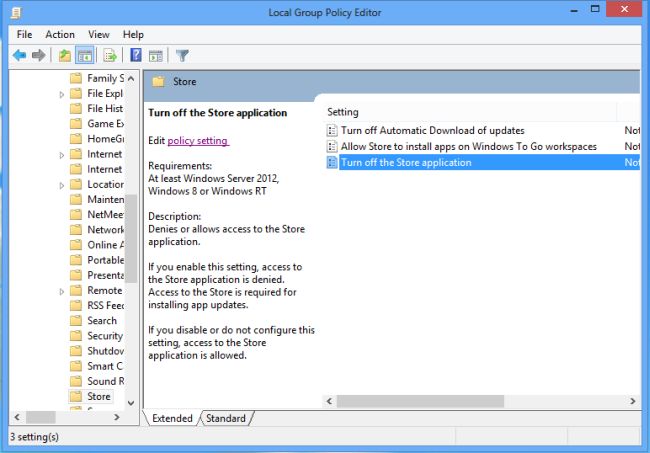650x453 pixels.
Task: Click the settings list scroll right arrow
Action: pyautogui.click(x=633, y=401)
